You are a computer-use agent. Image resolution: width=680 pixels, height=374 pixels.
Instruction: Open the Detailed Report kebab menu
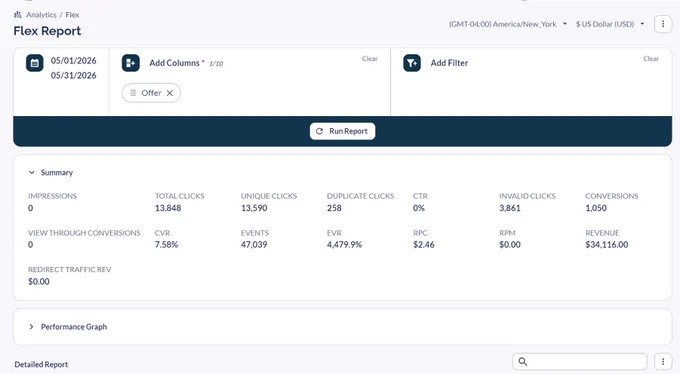point(663,361)
